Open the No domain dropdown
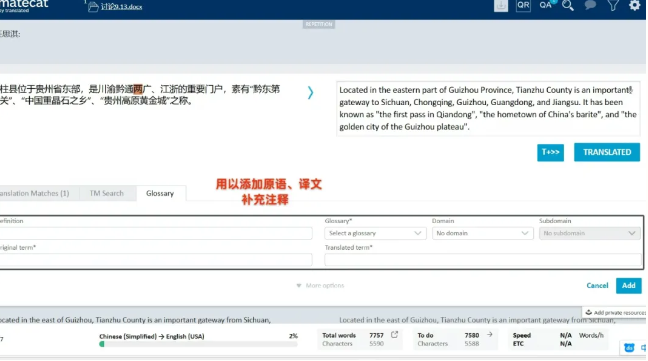The image size is (648, 361). click(x=482, y=233)
